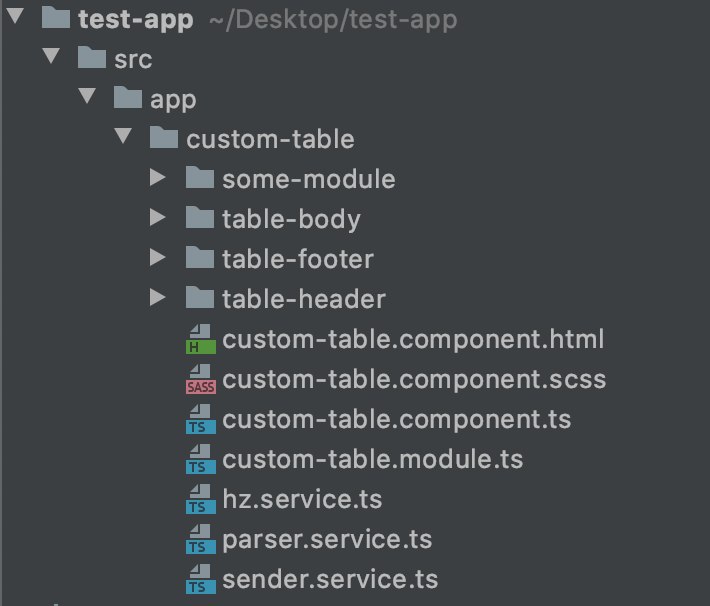Click the test-app root folder icon
Screen dimensions: 710x606
pos(56,17)
